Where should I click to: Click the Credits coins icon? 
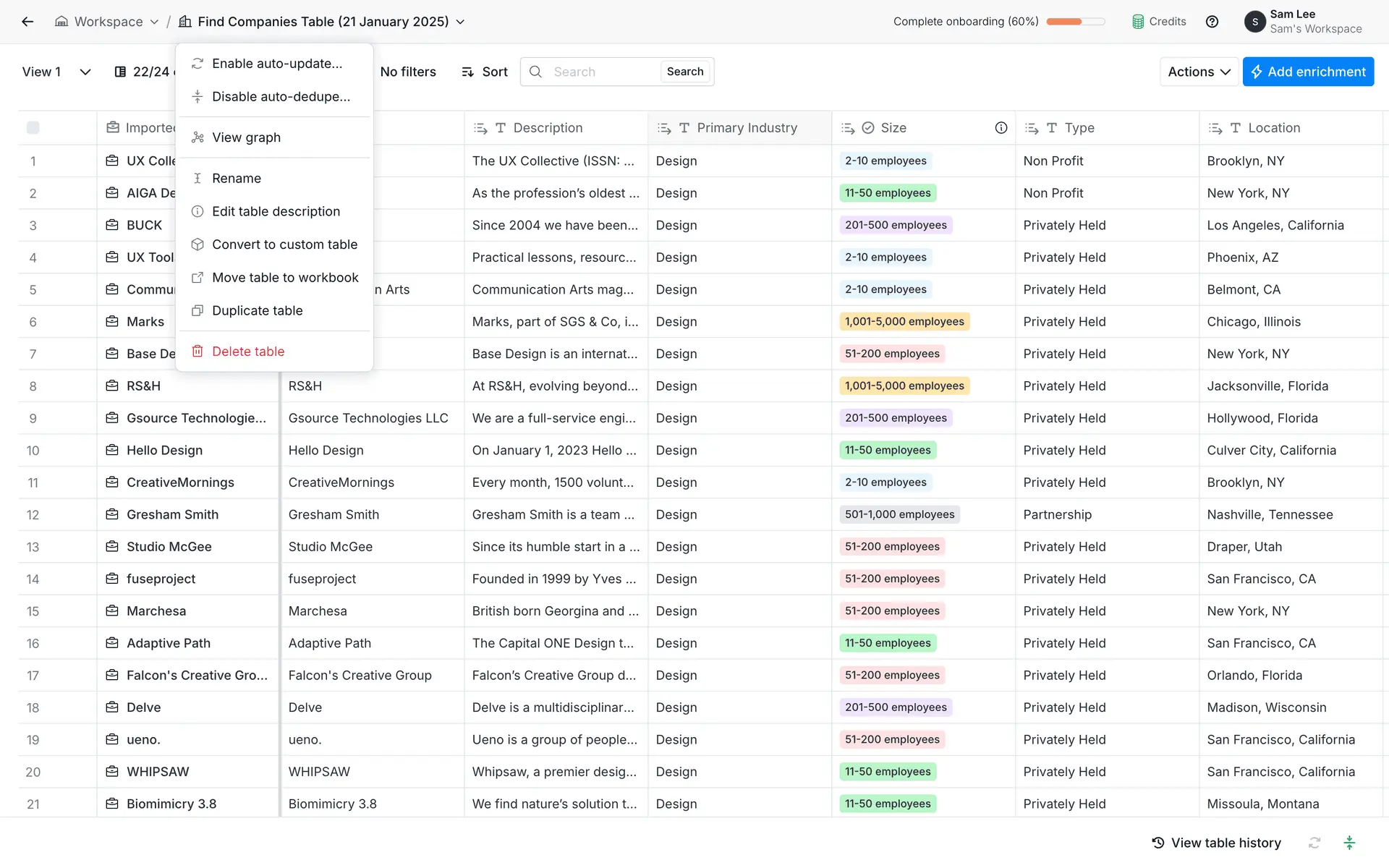(x=1138, y=22)
